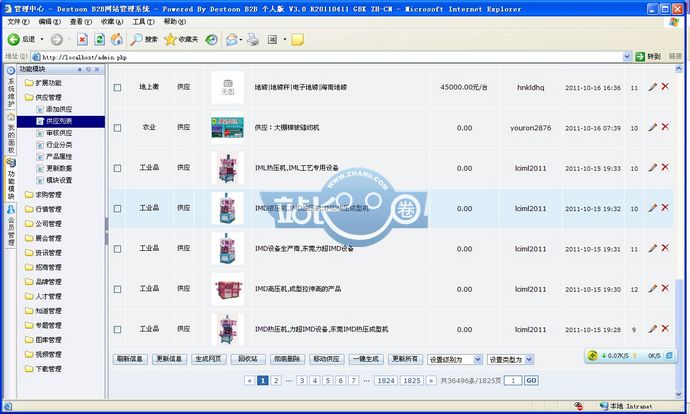This screenshot has width=690, height=414.
Task: Expand the 求购管理 folder in sidebar
Action: (48, 196)
